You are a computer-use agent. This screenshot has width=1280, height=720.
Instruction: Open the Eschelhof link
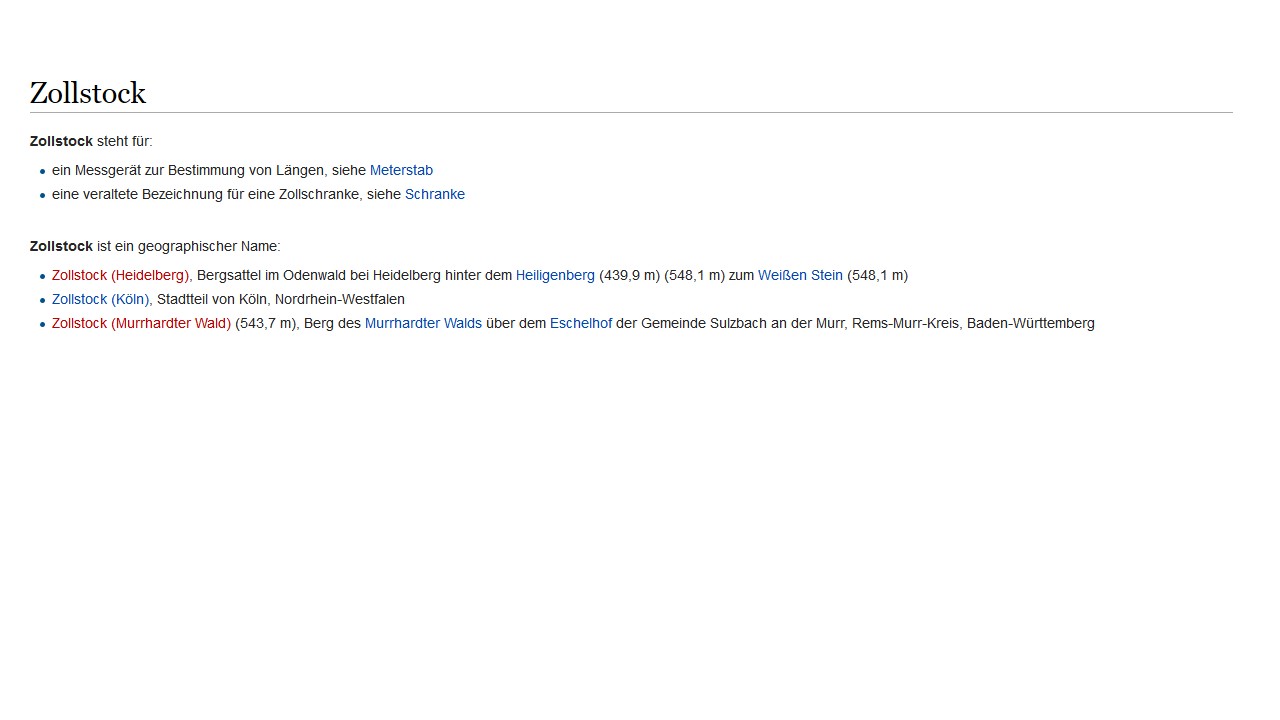click(580, 323)
